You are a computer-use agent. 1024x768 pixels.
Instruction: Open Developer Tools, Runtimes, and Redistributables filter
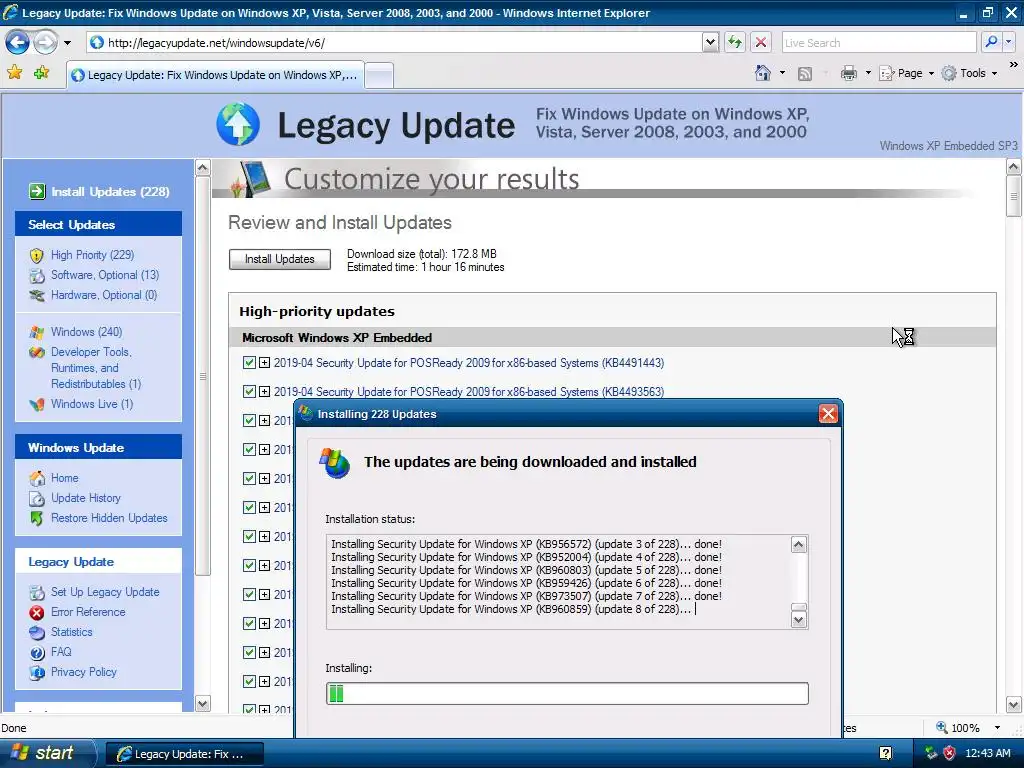96,368
